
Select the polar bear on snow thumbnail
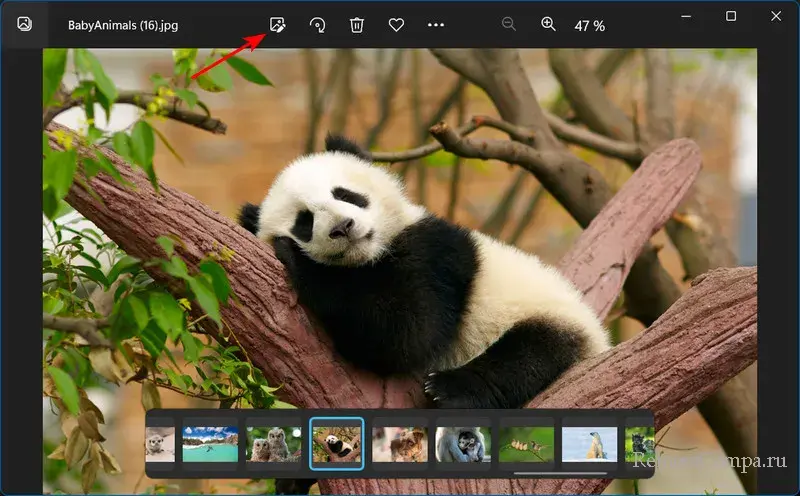[x=589, y=444]
